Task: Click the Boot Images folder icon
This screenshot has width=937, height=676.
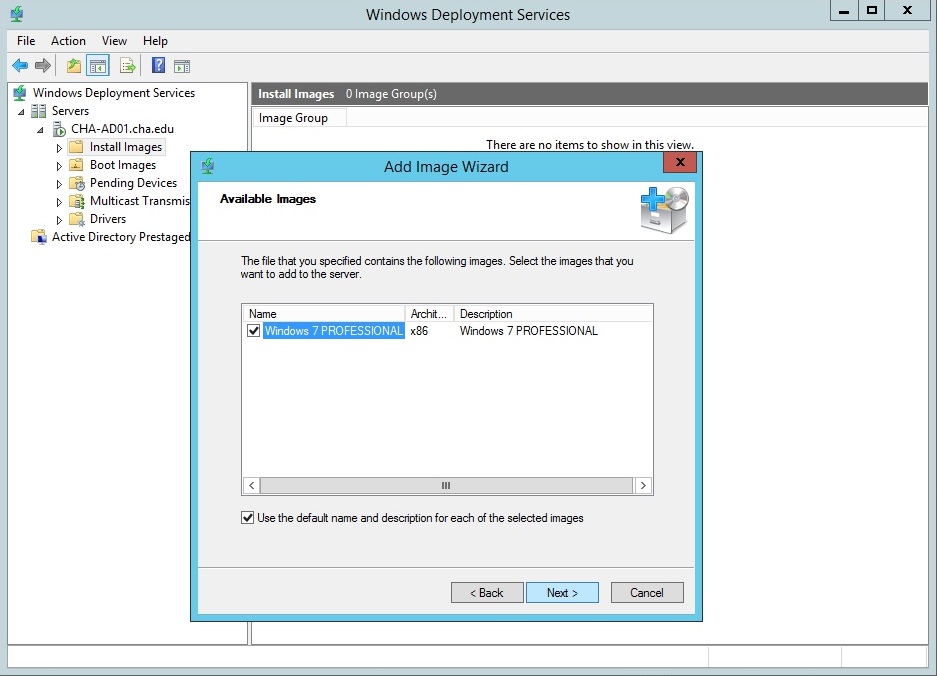Action: point(76,165)
